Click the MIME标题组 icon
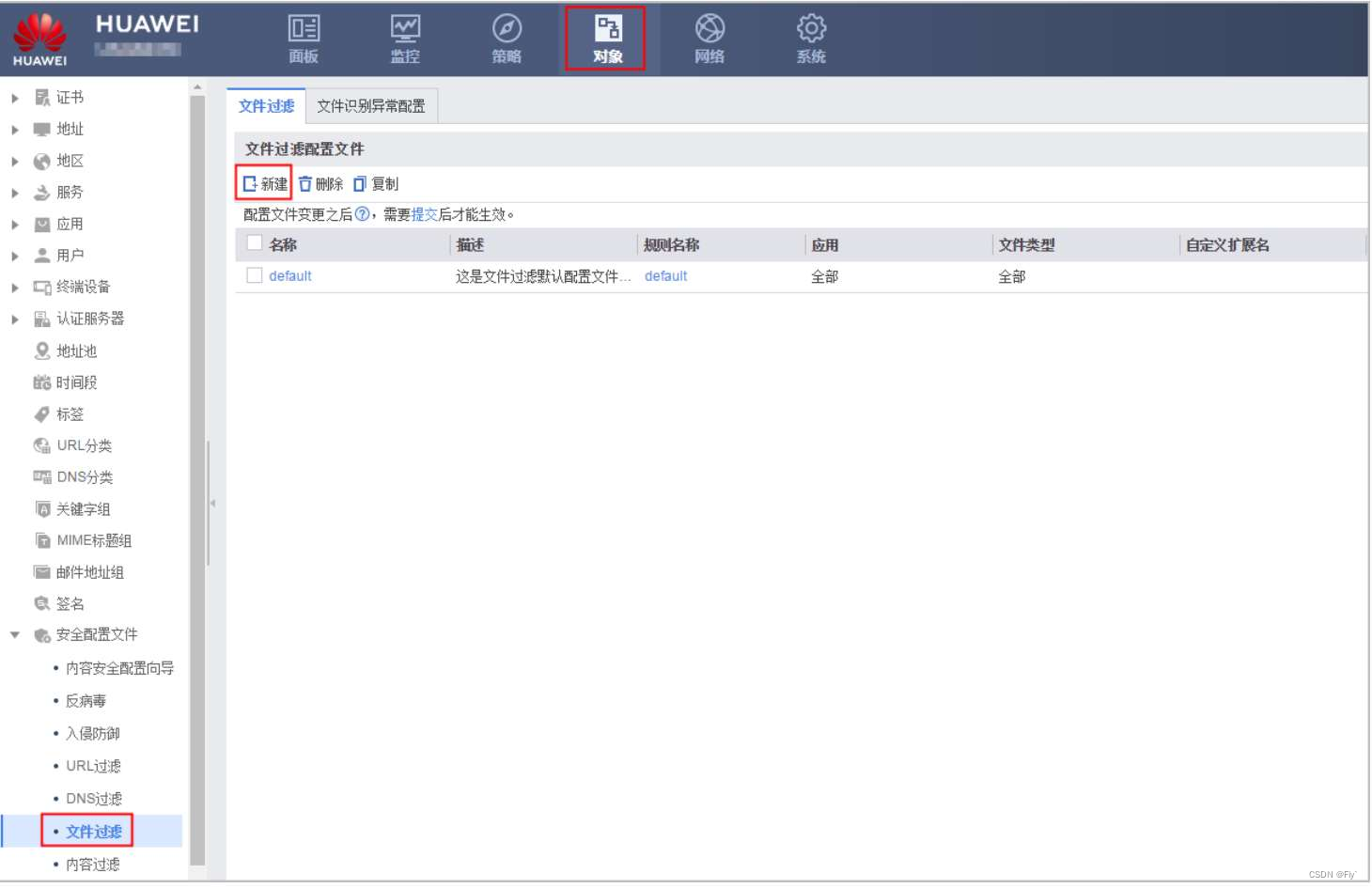This screenshot has height=888, width=1372. pos(42,541)
